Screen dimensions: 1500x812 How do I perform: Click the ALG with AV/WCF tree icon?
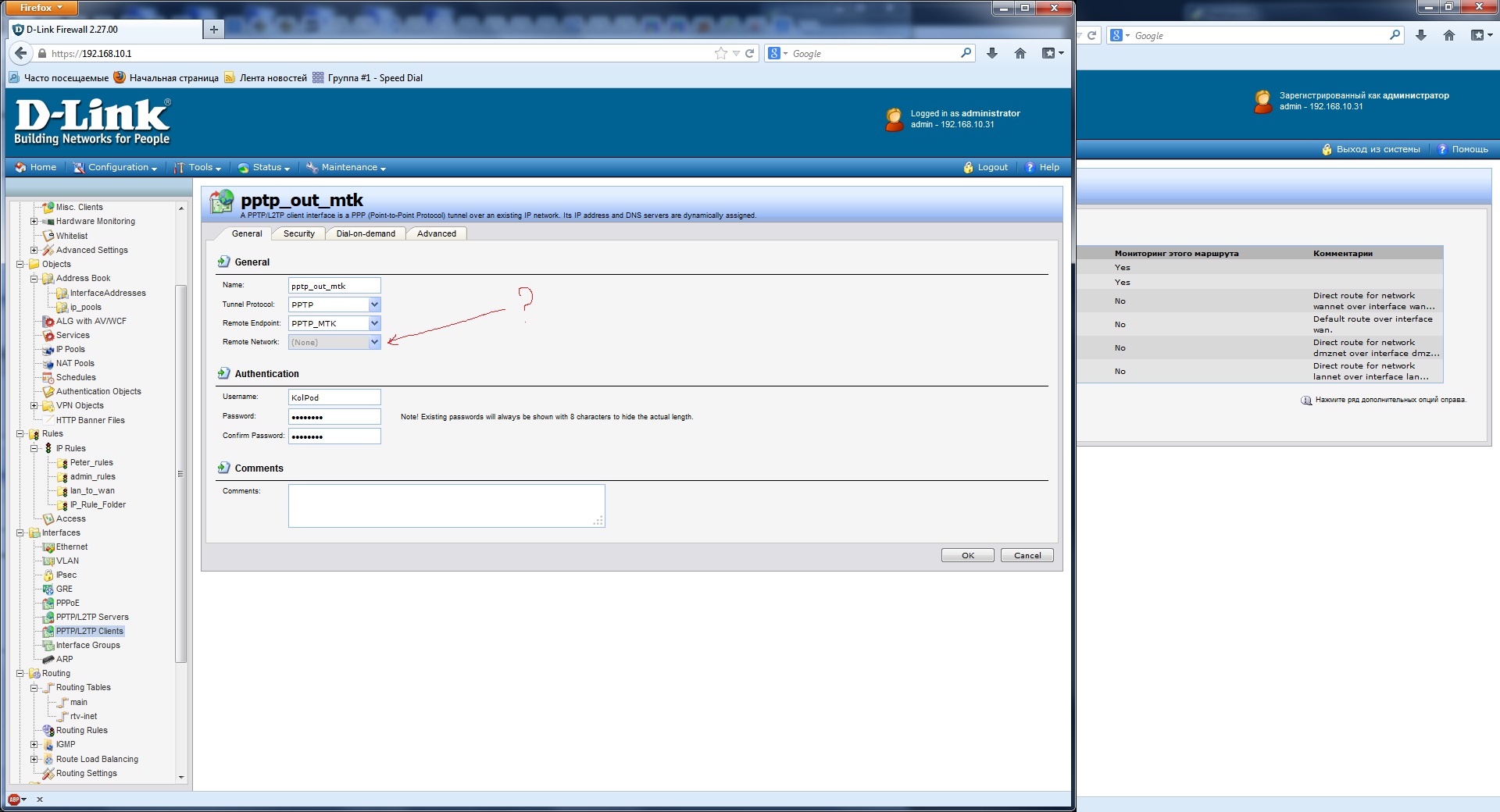click(x=48, y=322)
